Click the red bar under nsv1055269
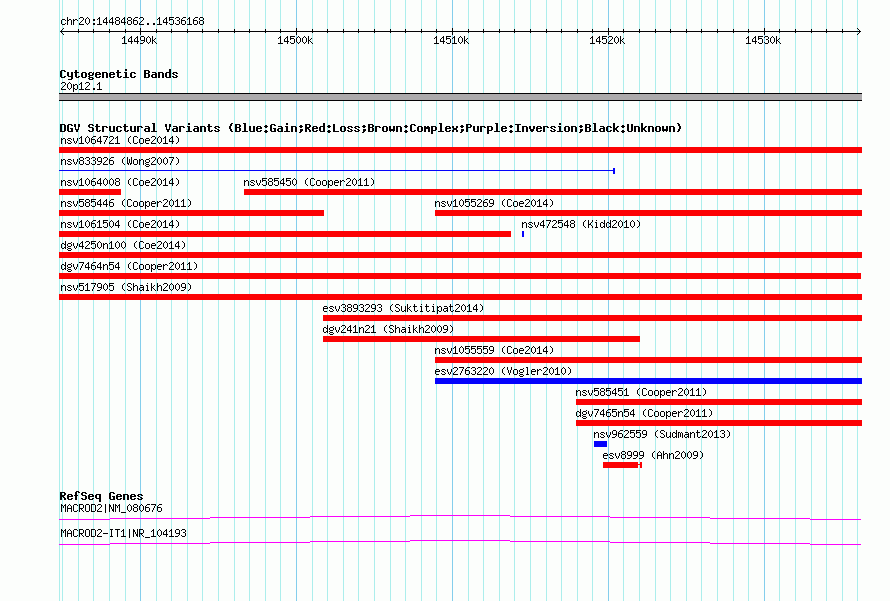Viewport: 890px width, 601px height. pos(648,213)
